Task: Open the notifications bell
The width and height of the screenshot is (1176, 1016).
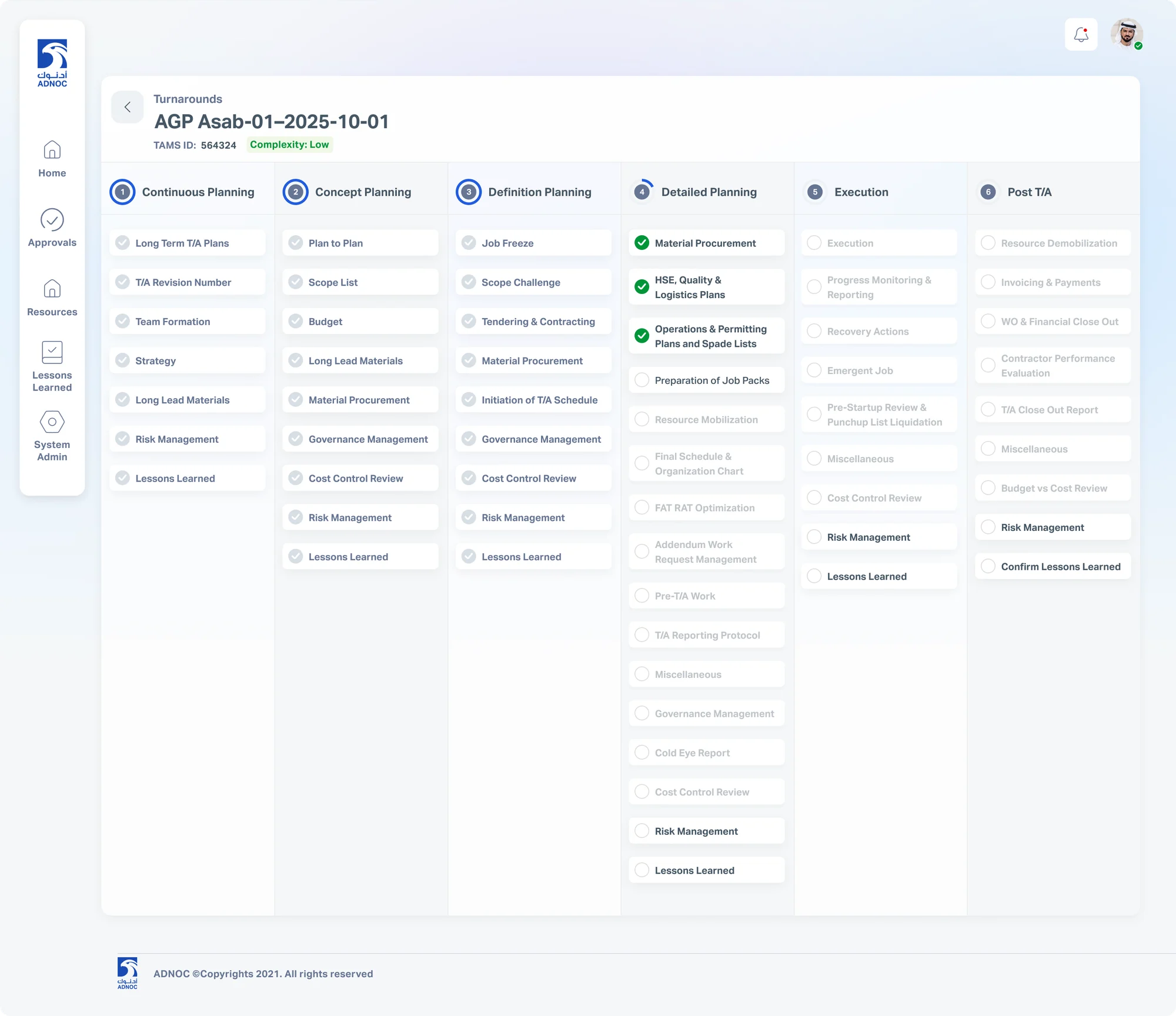Action: (1081, 35)
